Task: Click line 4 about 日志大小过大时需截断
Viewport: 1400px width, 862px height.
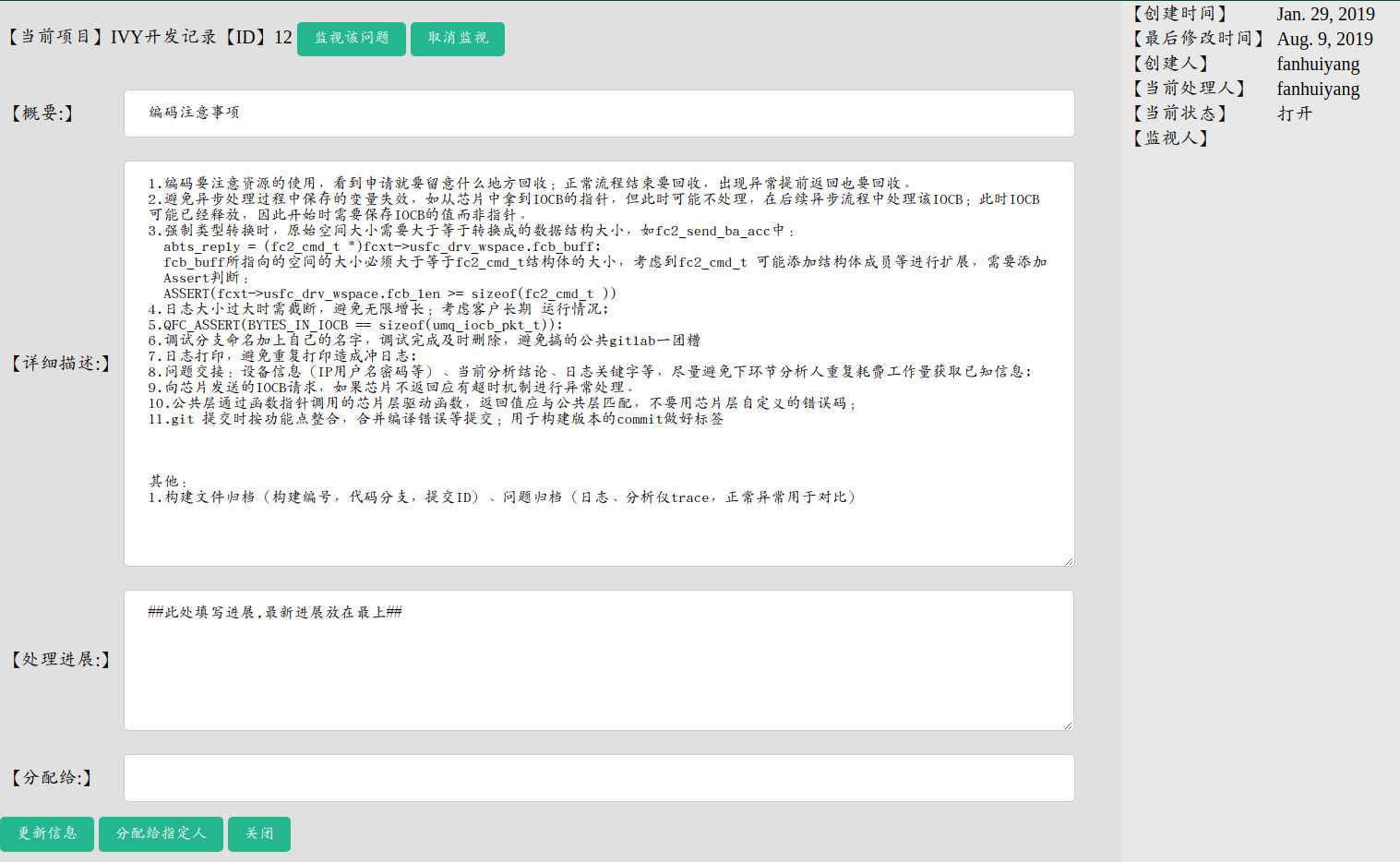Action: pos(378,309)
